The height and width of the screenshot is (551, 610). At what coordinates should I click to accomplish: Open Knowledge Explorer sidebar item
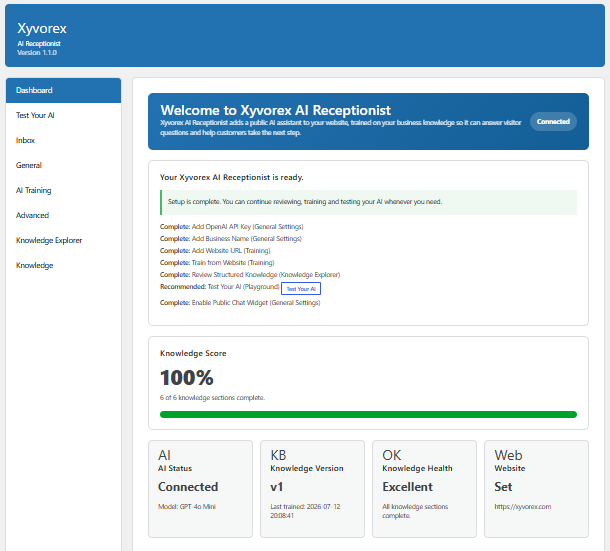click(63, 240)
